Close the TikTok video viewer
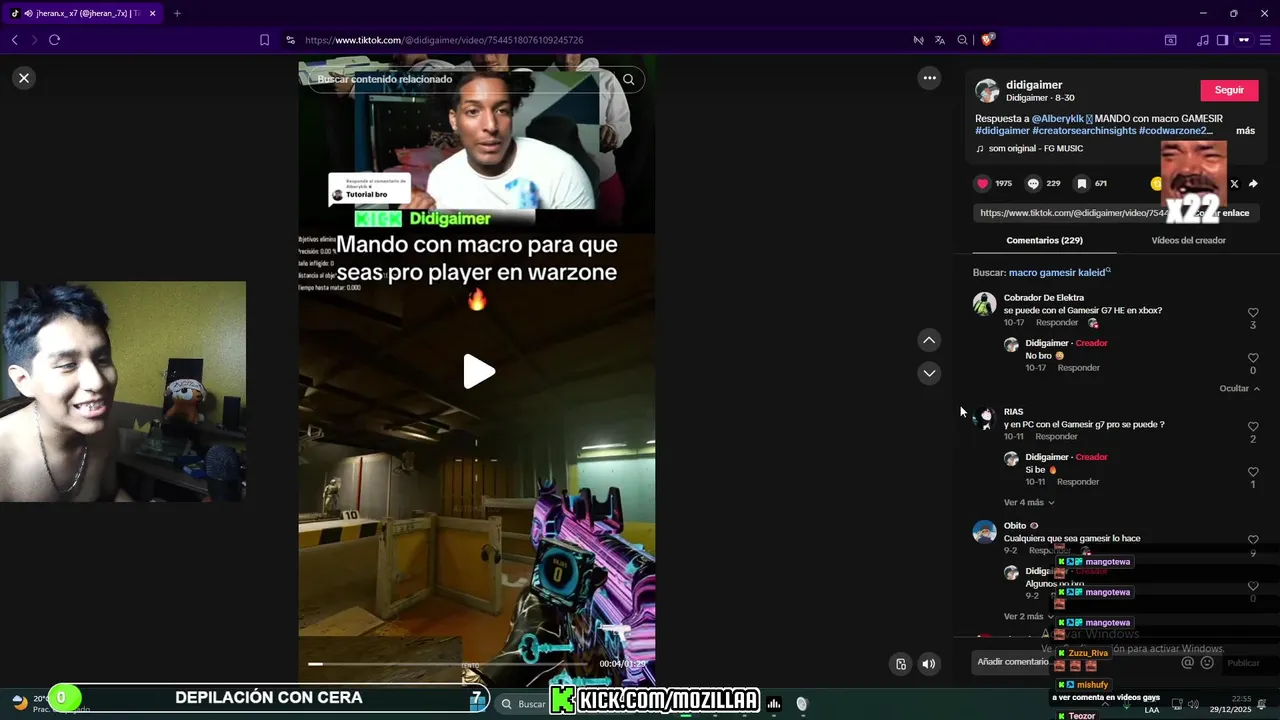 tap(24, 78)
